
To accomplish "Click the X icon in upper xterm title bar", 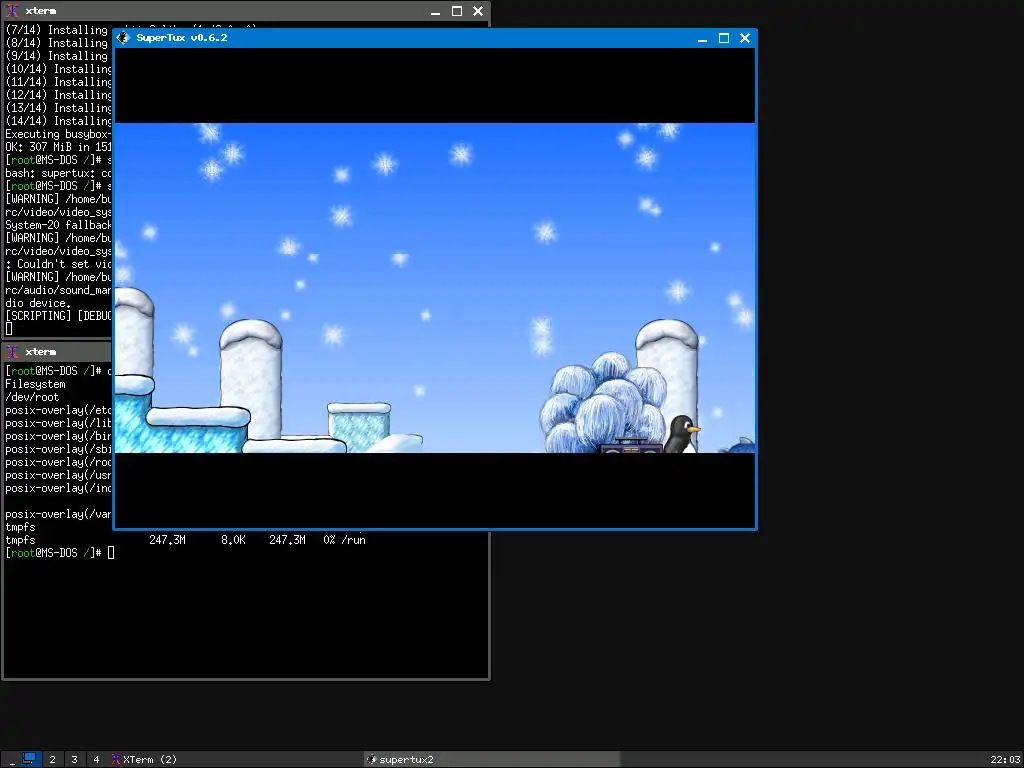I will coord(12,11).
